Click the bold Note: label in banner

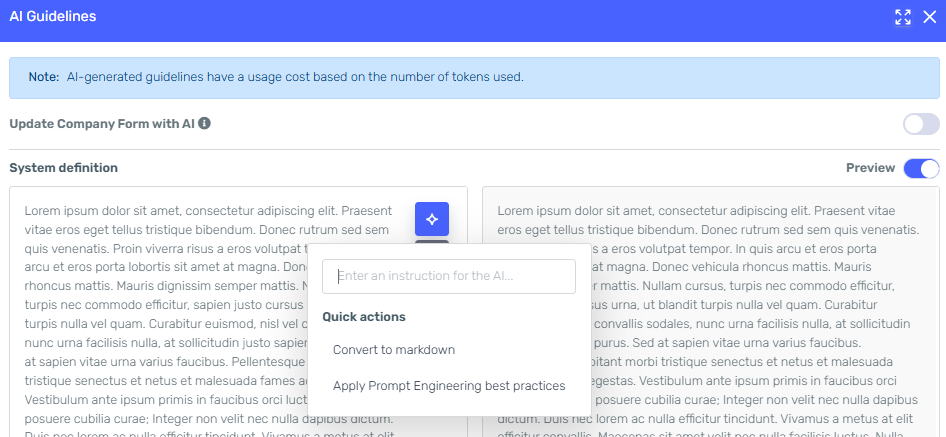pos(44,77)
